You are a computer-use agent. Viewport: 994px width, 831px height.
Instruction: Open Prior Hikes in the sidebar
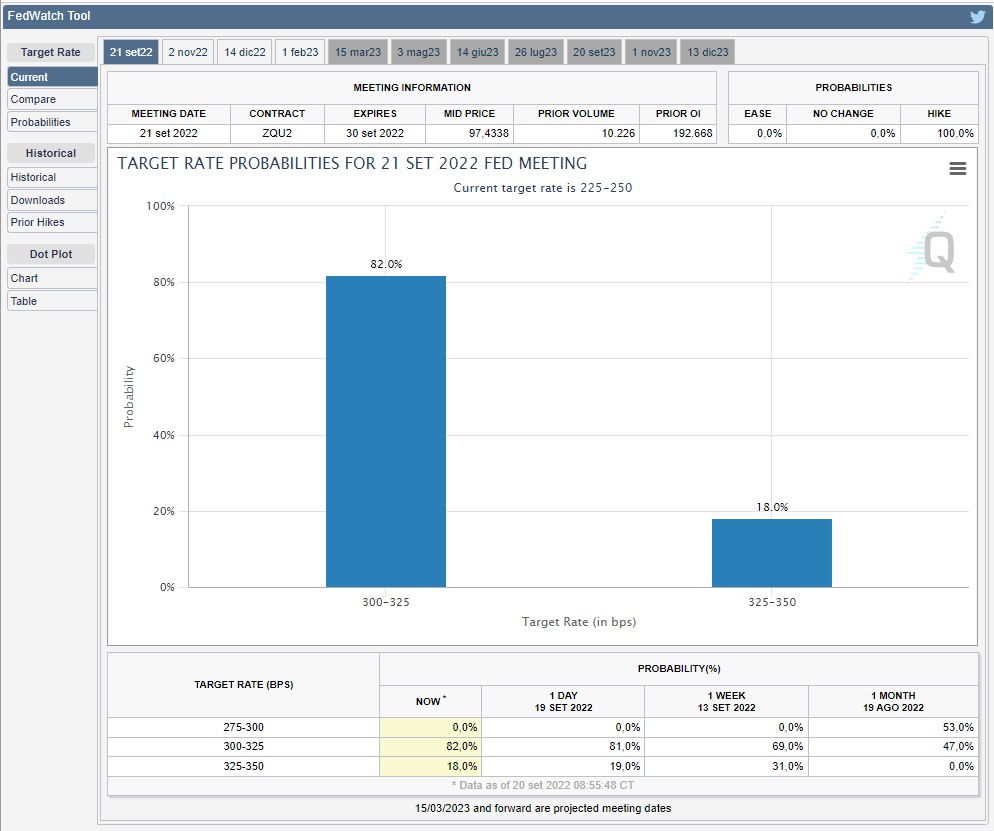point(53,222)
